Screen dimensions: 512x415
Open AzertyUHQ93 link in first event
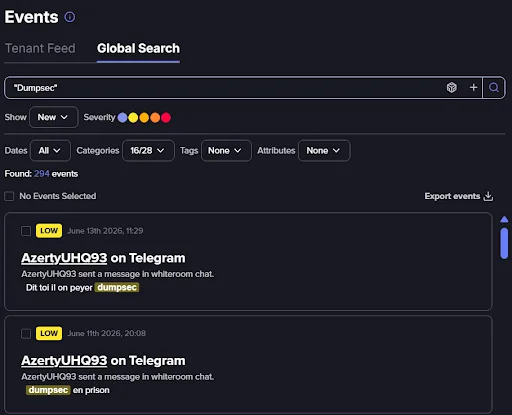[64, 258]
